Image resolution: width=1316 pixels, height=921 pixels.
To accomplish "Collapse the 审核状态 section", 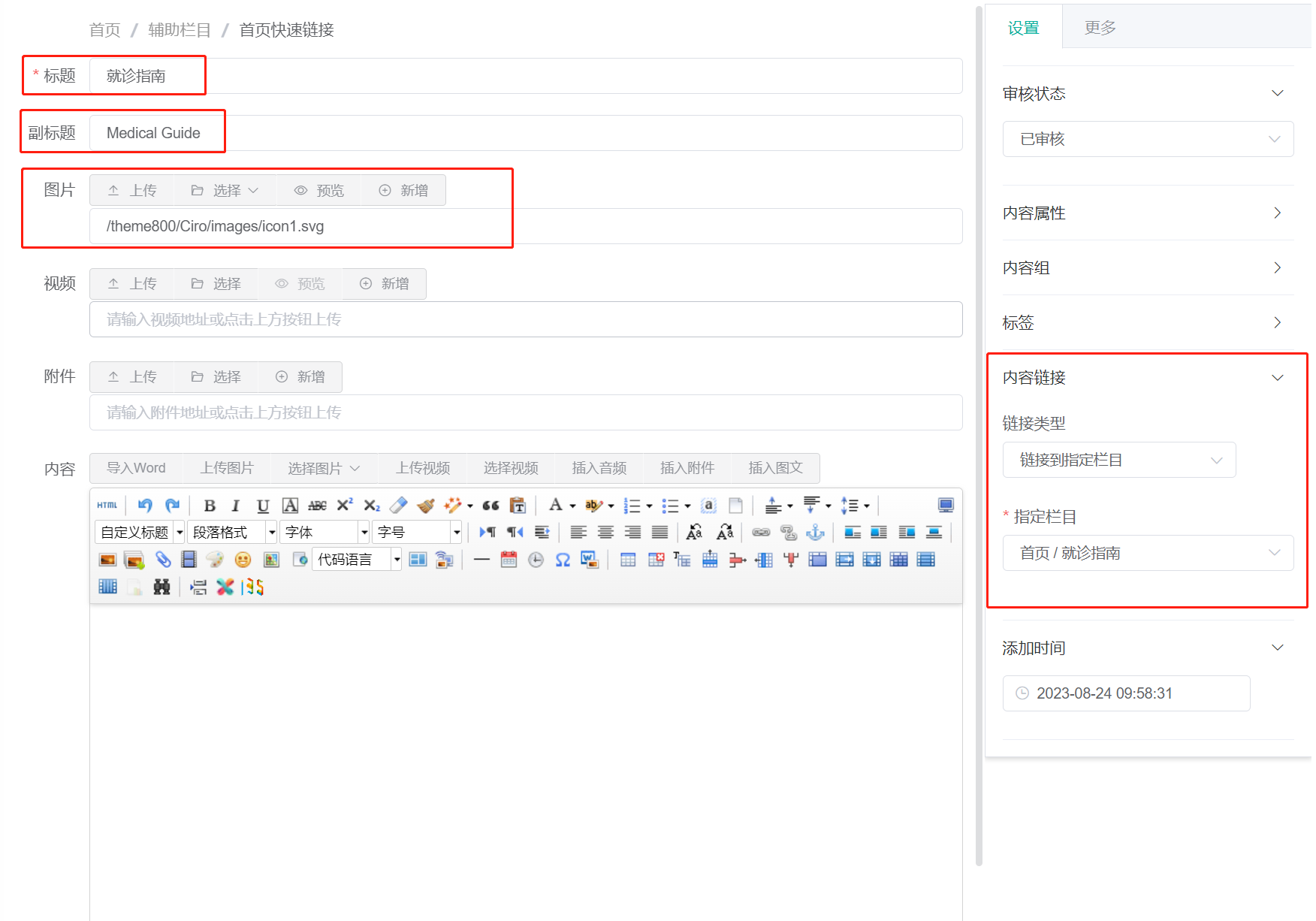I will (1278, 93).
